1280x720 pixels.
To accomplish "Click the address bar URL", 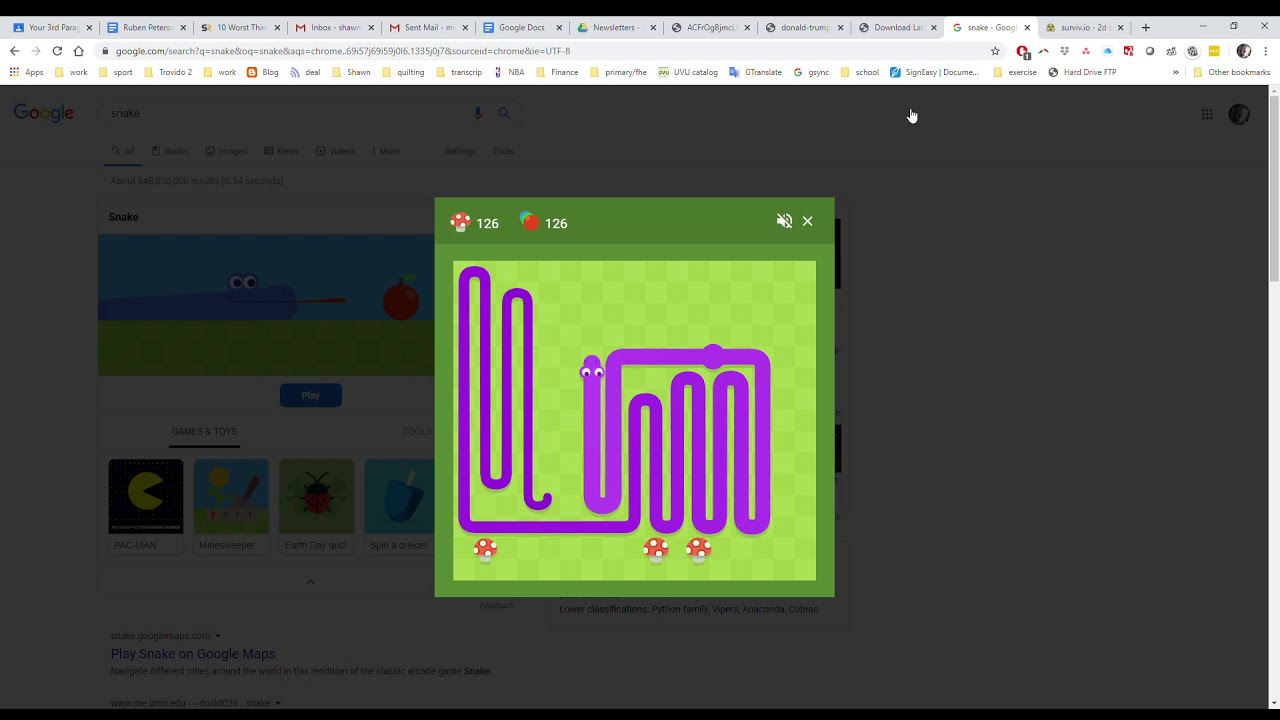I will [342, 51].
